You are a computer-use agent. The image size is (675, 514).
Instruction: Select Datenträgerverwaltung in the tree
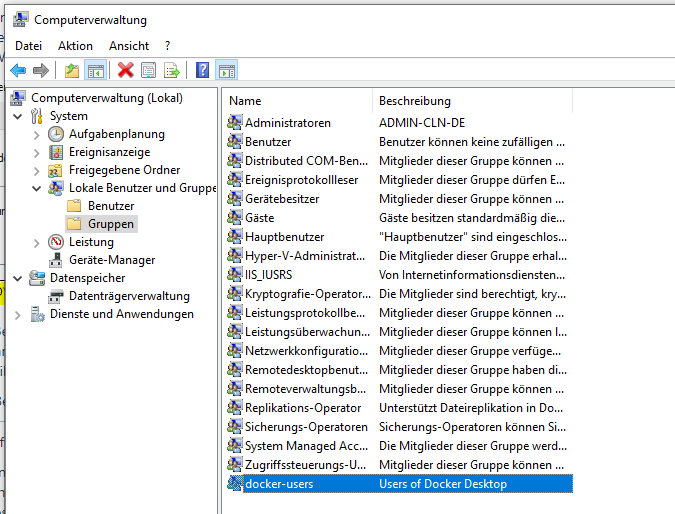click(129, 296)
